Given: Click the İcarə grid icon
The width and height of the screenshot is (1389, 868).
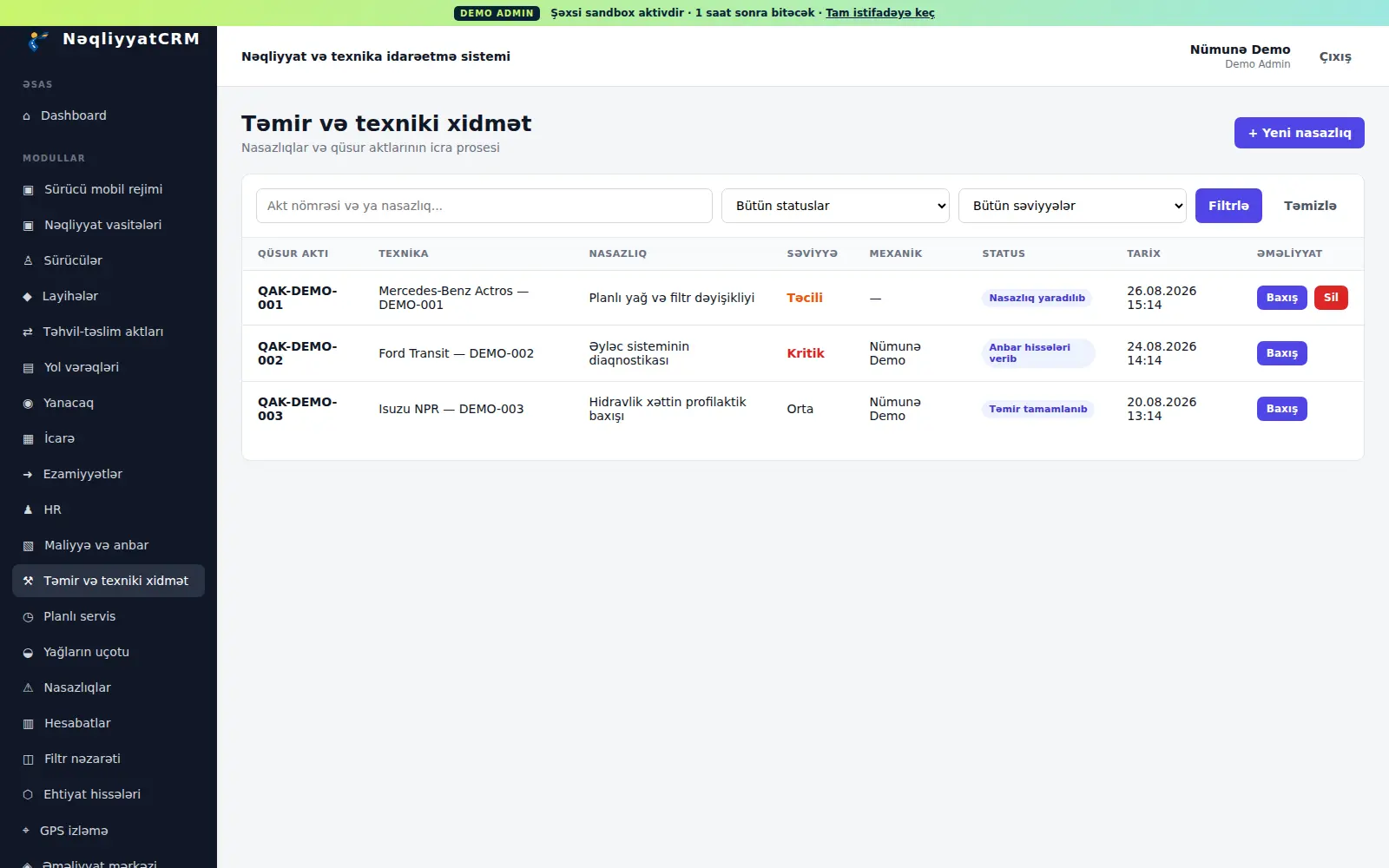Looking at the screenshot, I should click(x=28, y=439).
